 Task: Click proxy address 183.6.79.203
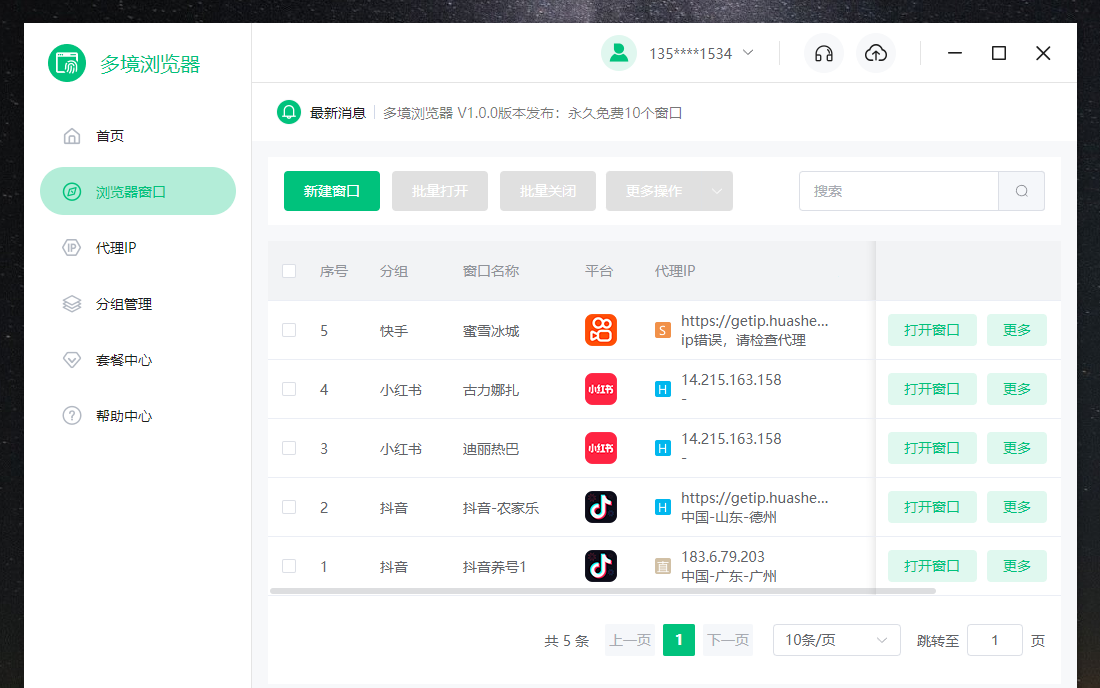(x=723, y=556)
